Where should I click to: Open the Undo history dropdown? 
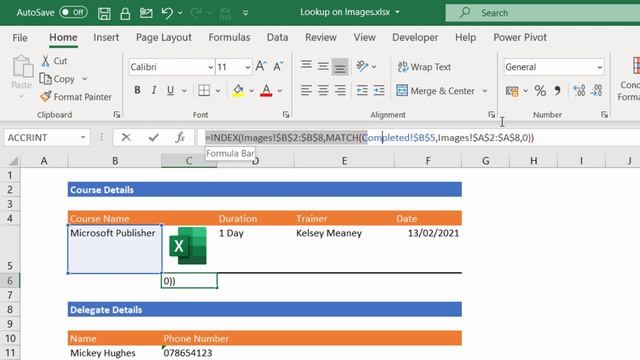[180, 13]
